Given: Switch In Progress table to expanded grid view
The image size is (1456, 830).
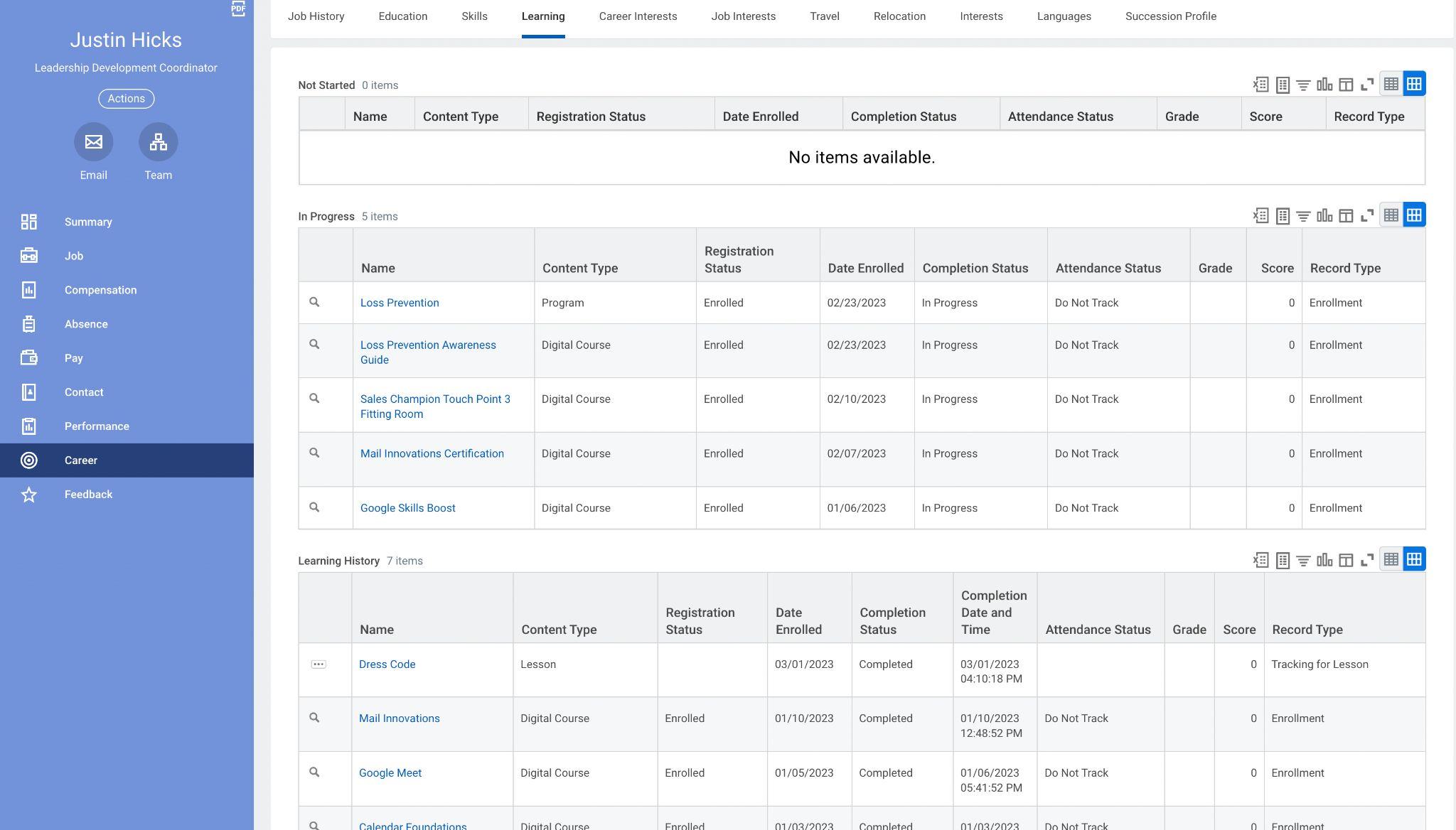Looking at the screenshot, I should click(x=1414, y=215).
